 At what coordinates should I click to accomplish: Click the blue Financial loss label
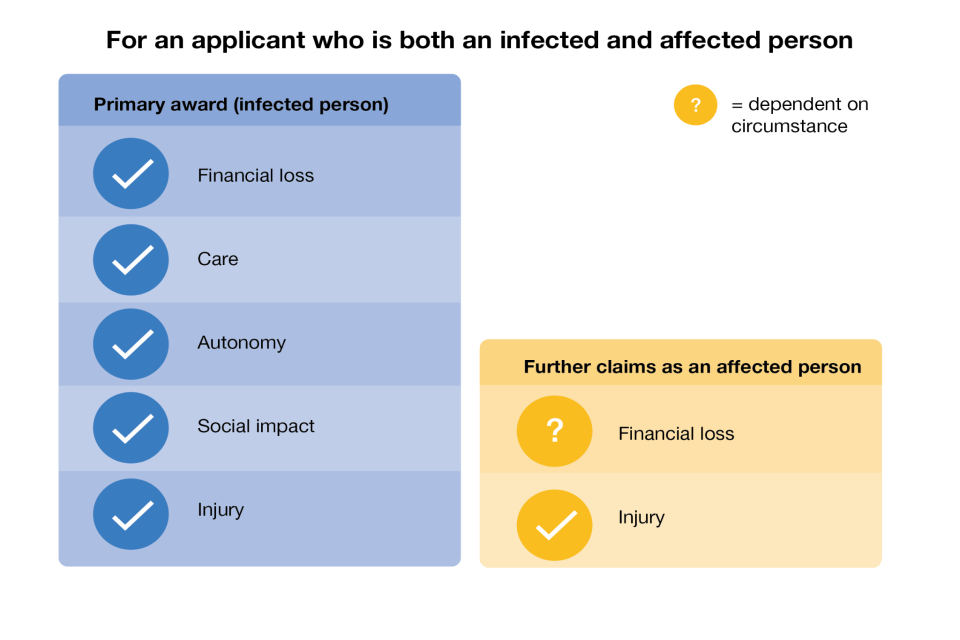point(255,176)
